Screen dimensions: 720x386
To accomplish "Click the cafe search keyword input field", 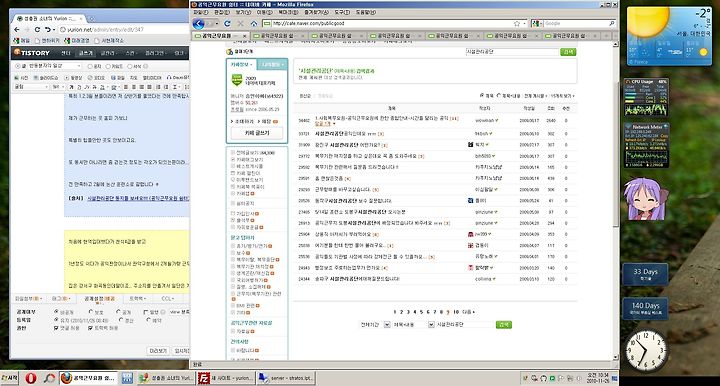I will click(512, 52).
